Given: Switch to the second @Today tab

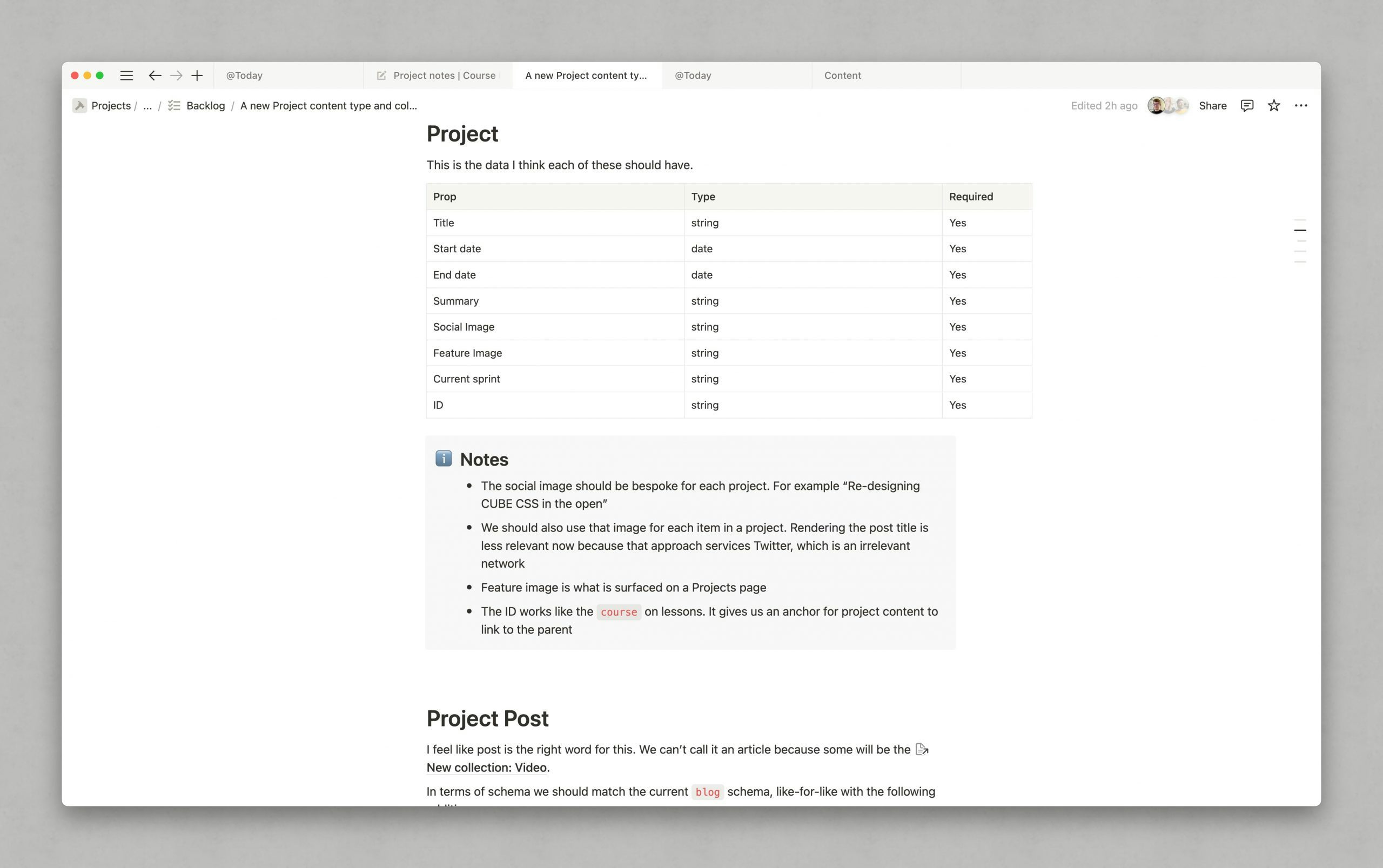Looking at the screenshot, I should coord(737,75).
